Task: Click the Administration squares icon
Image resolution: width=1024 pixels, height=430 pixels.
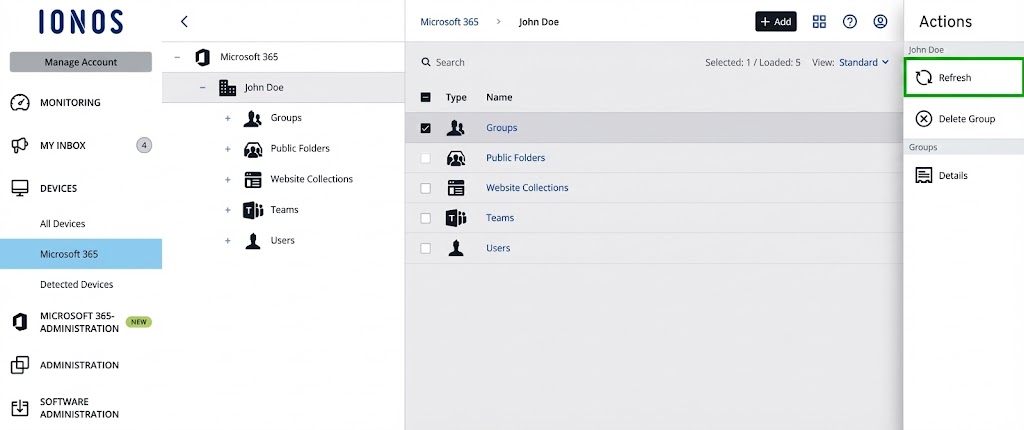Action: pos(20,365)
